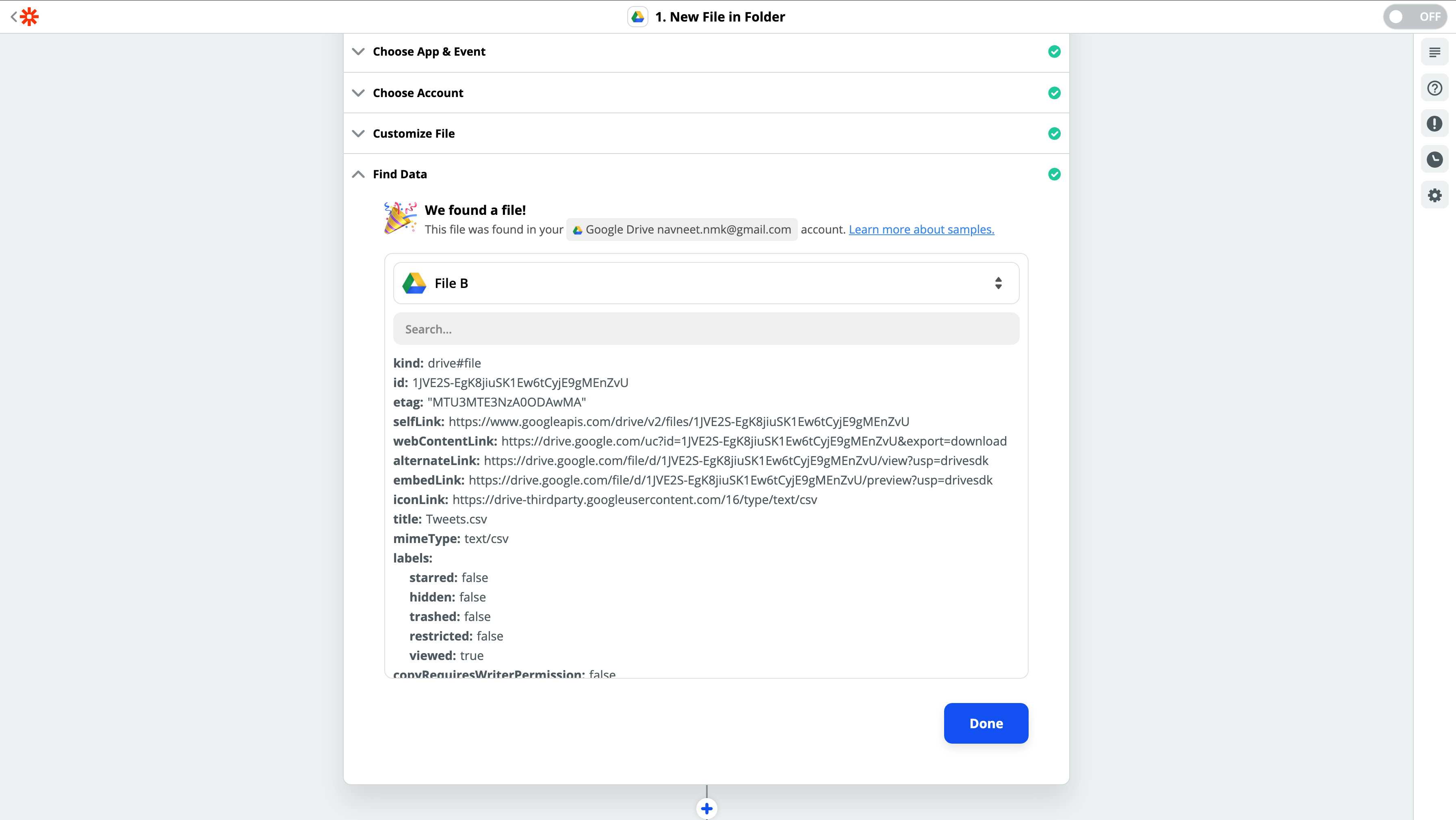Viewport: 1456px width, 820px height.
Task: Click the starred: false row
Action: pyautogui.click(x=448, y=578)
